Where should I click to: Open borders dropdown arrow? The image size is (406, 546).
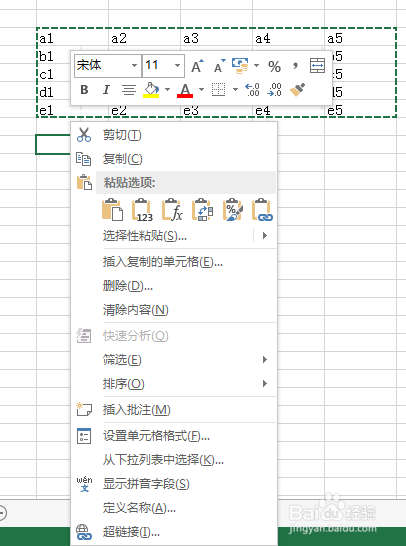pyautogui.click(x=235, y=90)
